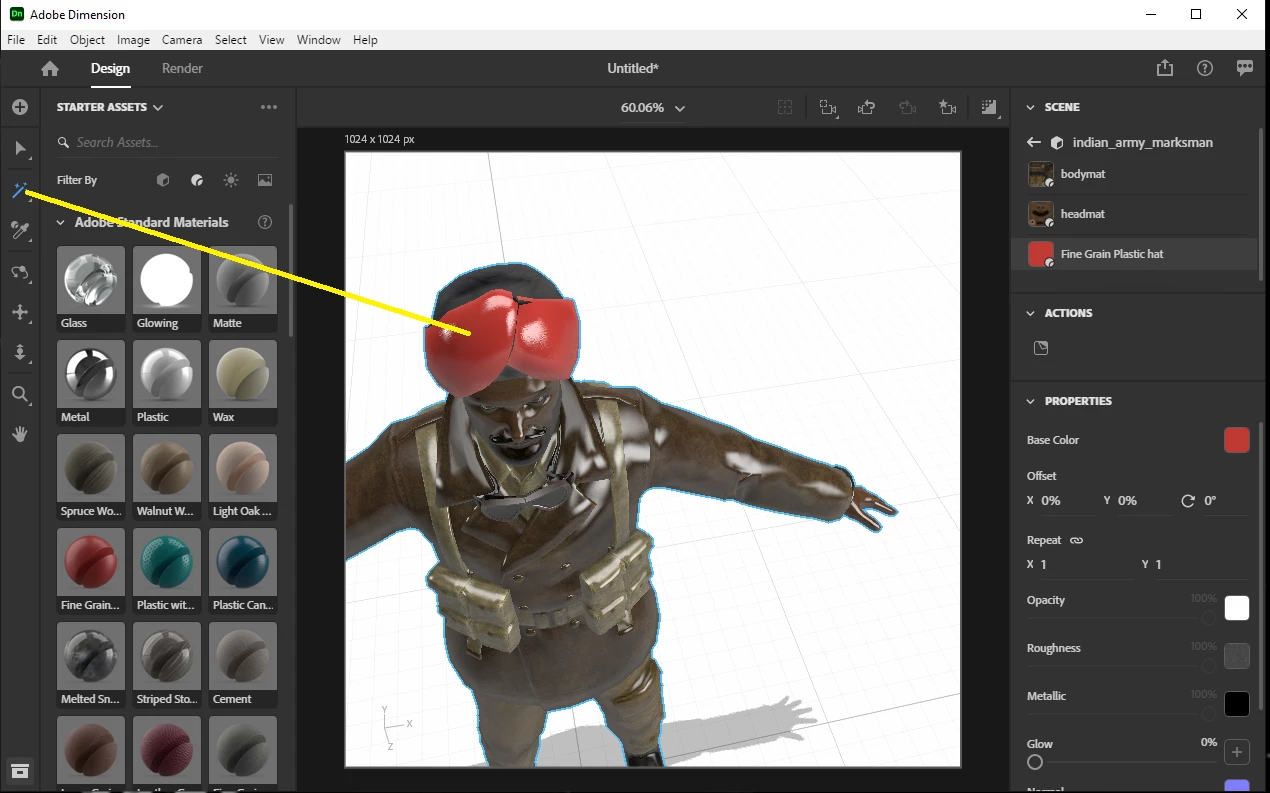Choose the Matte material thumbnail

click(x=243, y=289)
